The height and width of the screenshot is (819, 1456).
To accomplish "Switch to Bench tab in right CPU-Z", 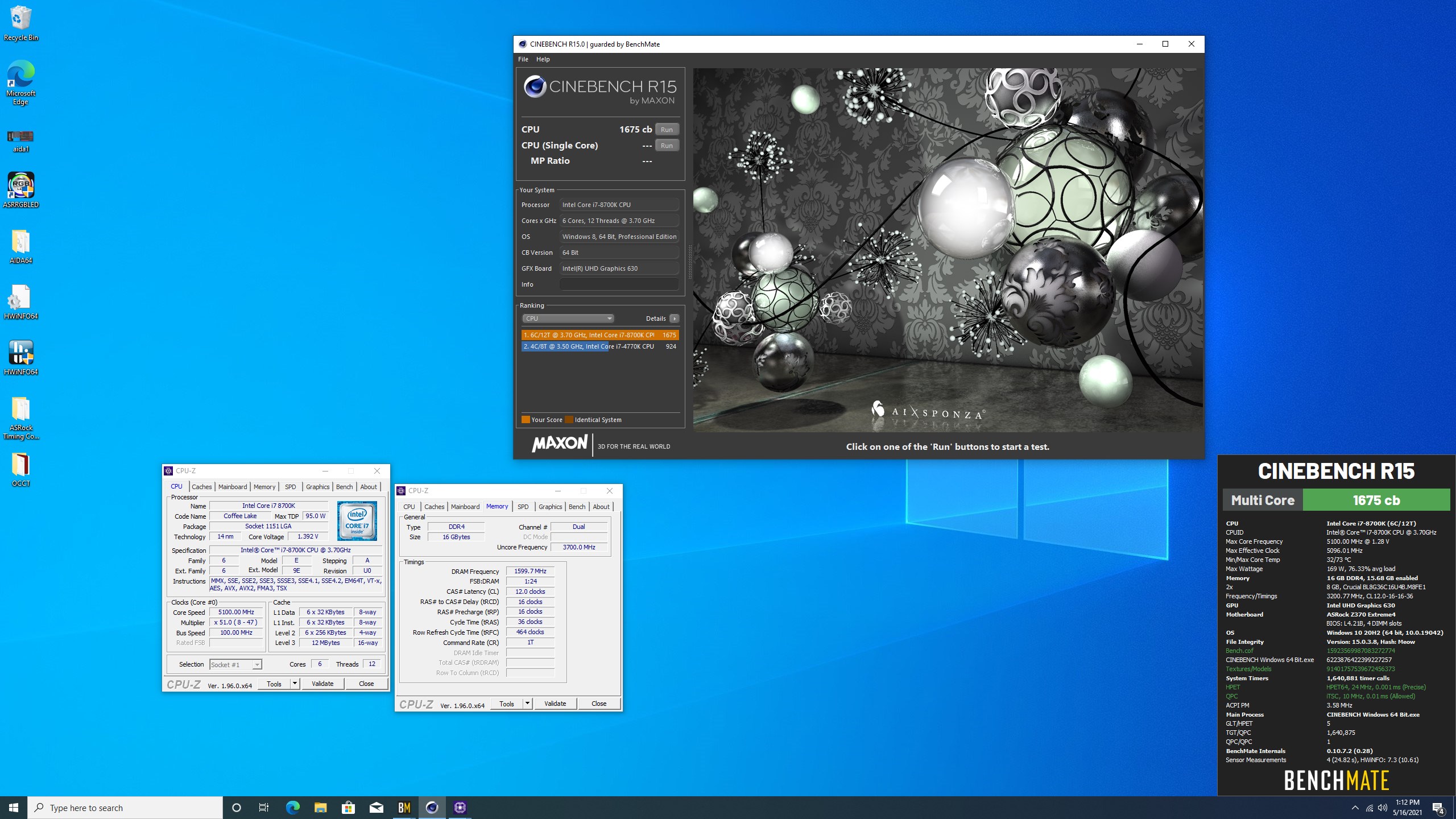I will point(577,507).
